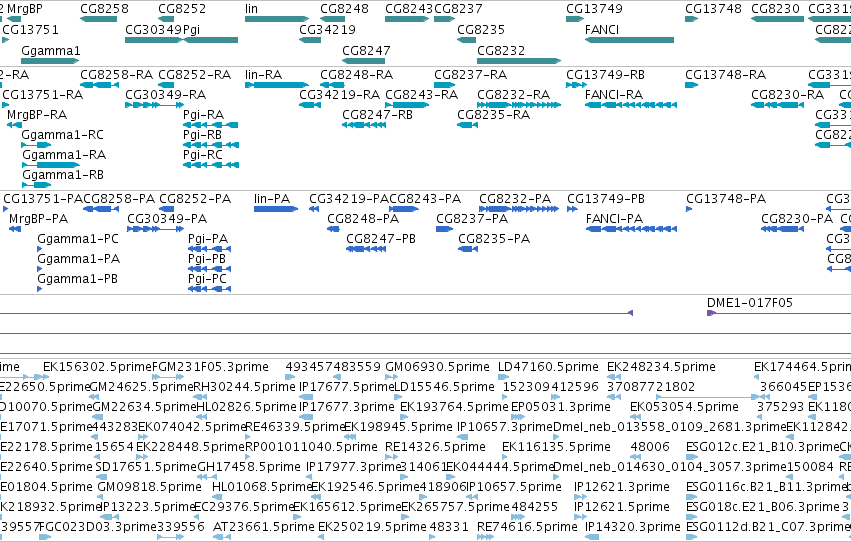Click the Pgi-RB transcript
This screenshot has width=851, height=542.
(x=211, y=145)
